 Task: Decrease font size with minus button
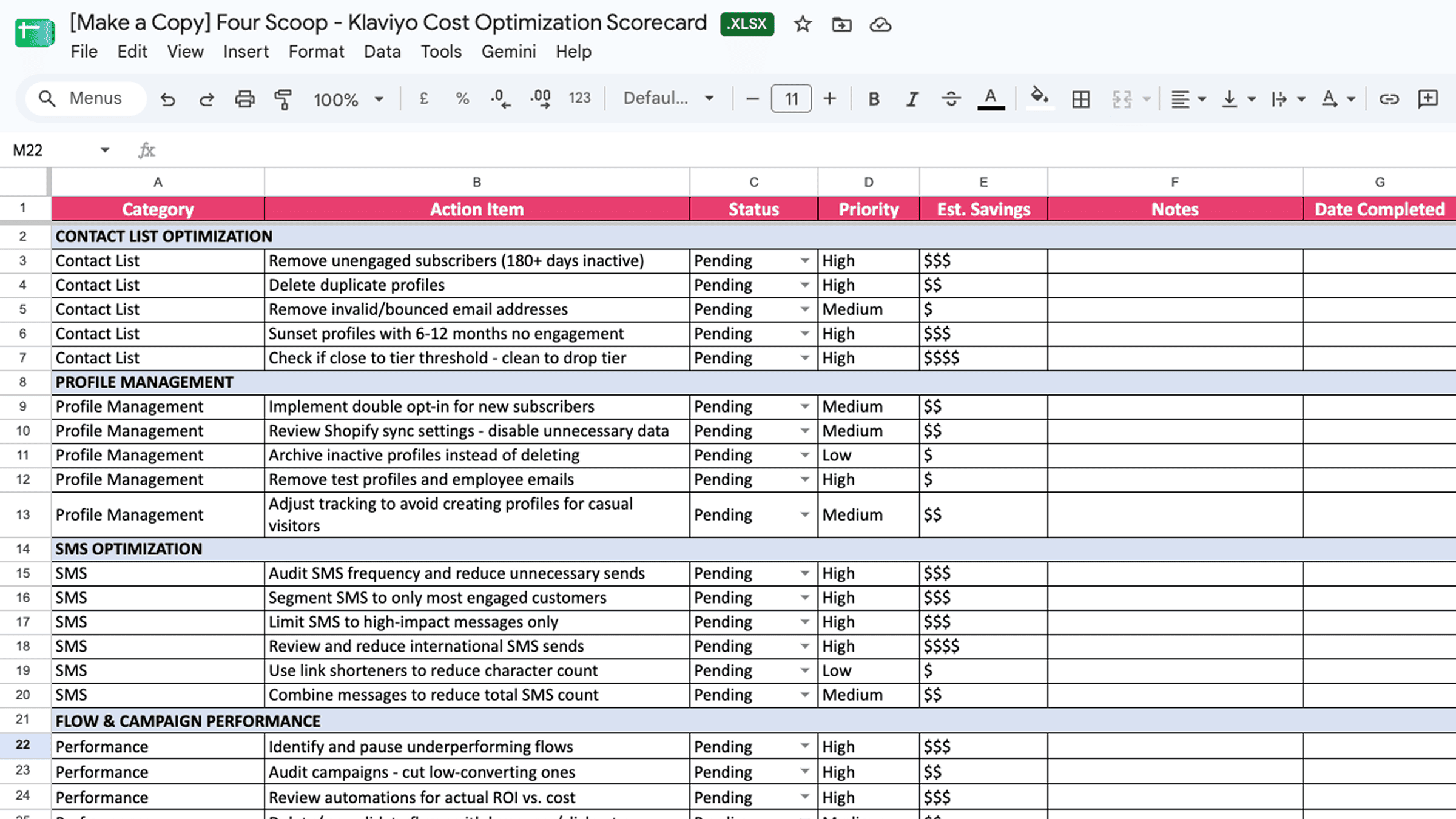point(752,98)
